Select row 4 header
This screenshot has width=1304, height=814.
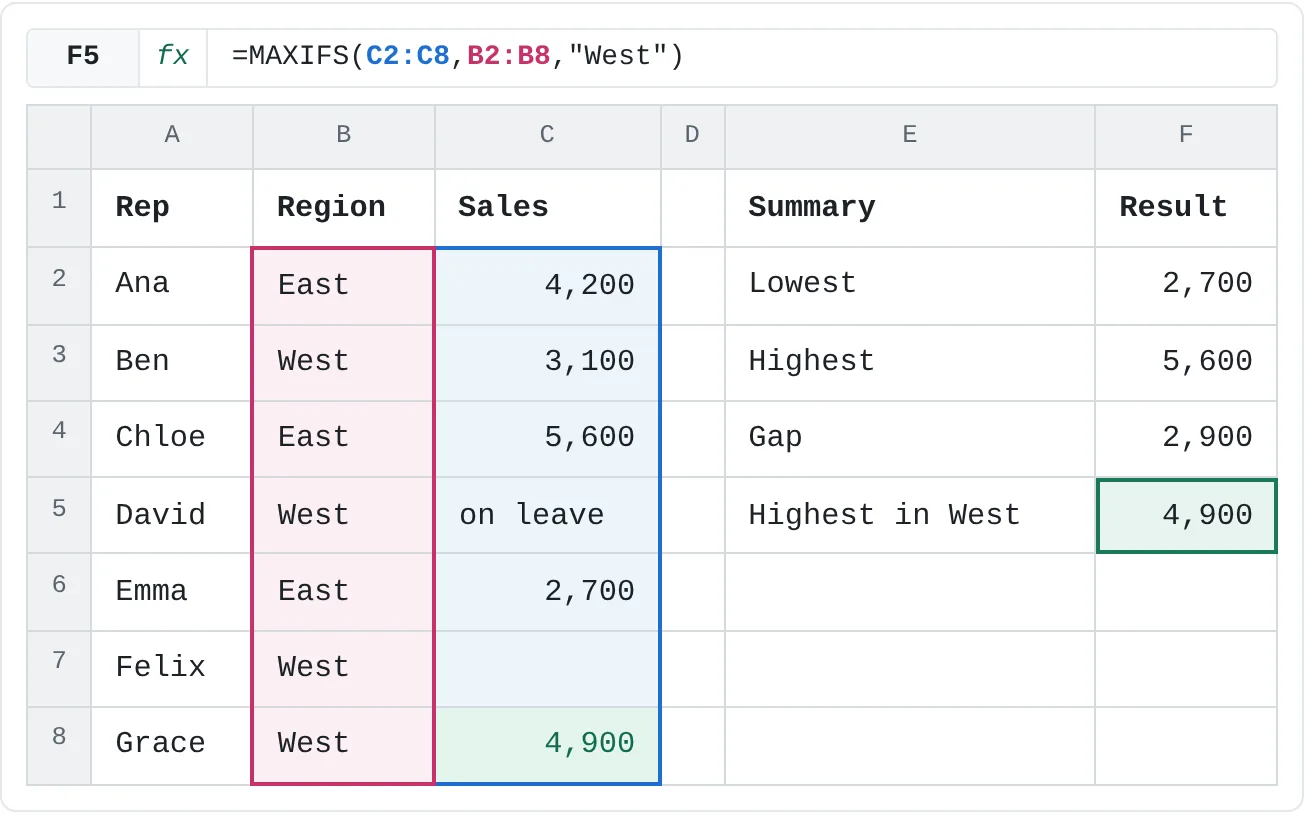pyautogui.click(x=59, y=439)
